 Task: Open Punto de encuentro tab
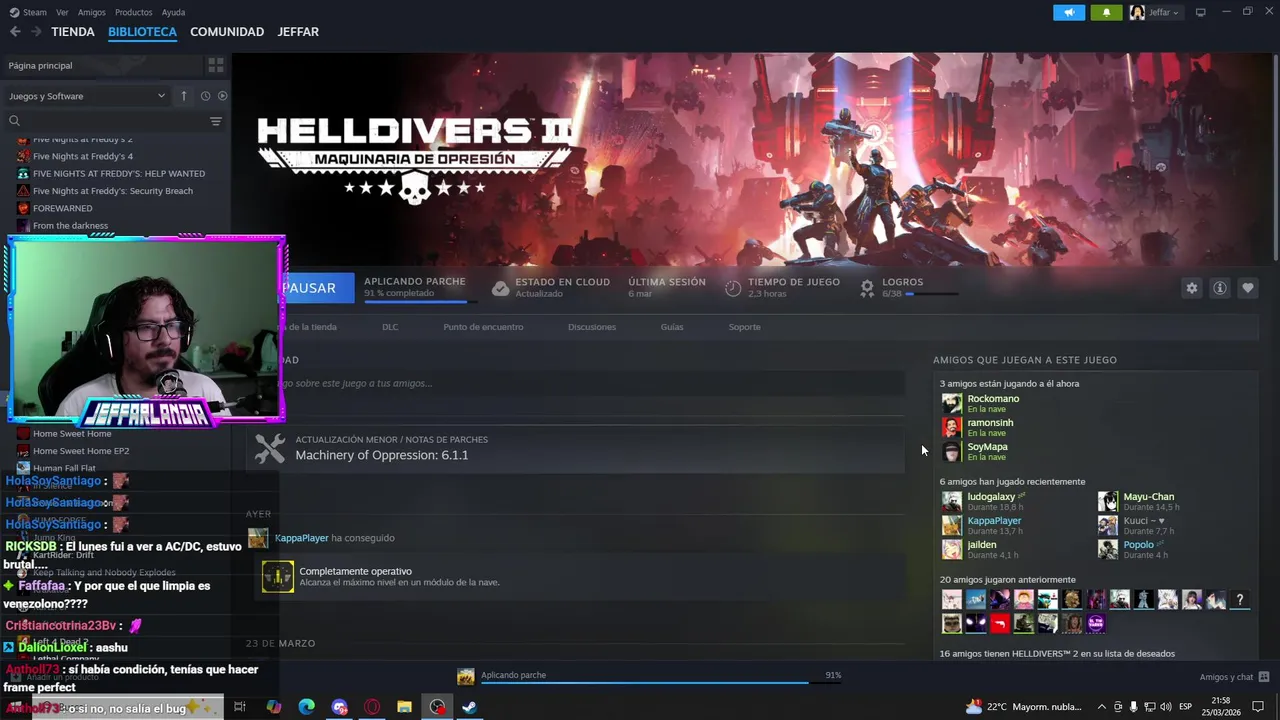click(483, 327)
